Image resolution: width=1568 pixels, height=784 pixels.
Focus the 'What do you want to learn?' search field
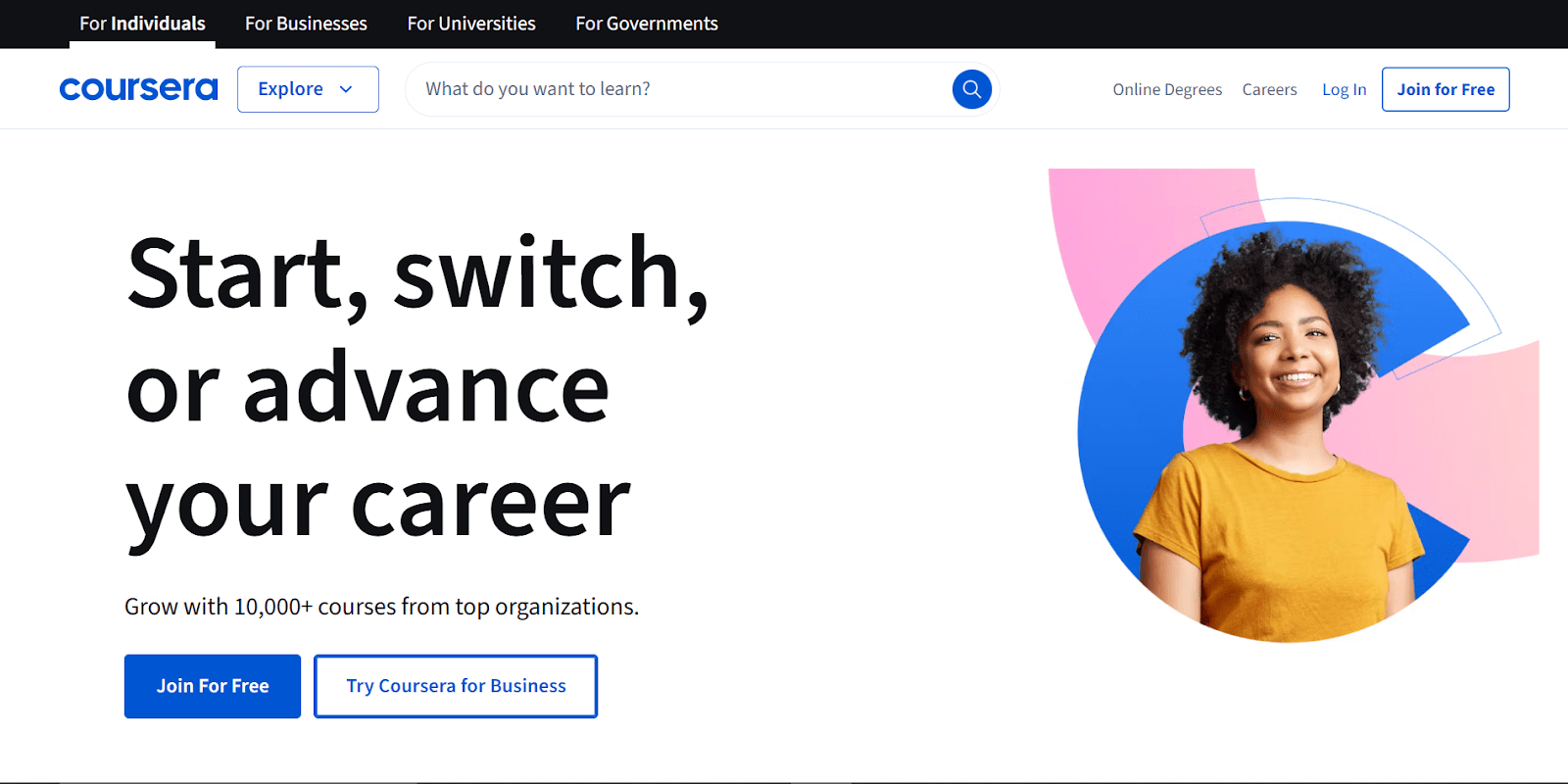point(701,89)
